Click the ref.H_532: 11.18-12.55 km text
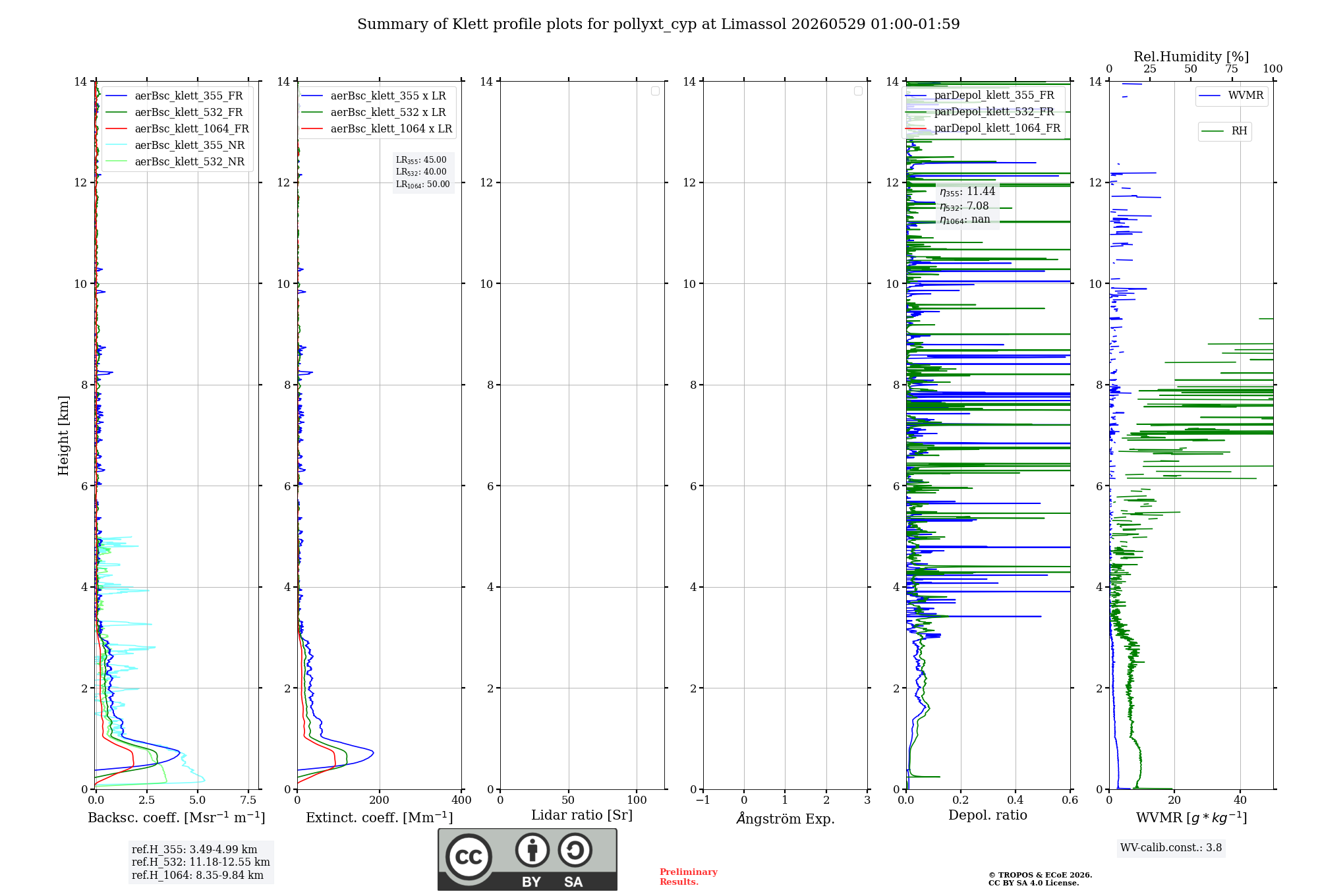Viewport: 1318px width, 896px height. [201, 862]
